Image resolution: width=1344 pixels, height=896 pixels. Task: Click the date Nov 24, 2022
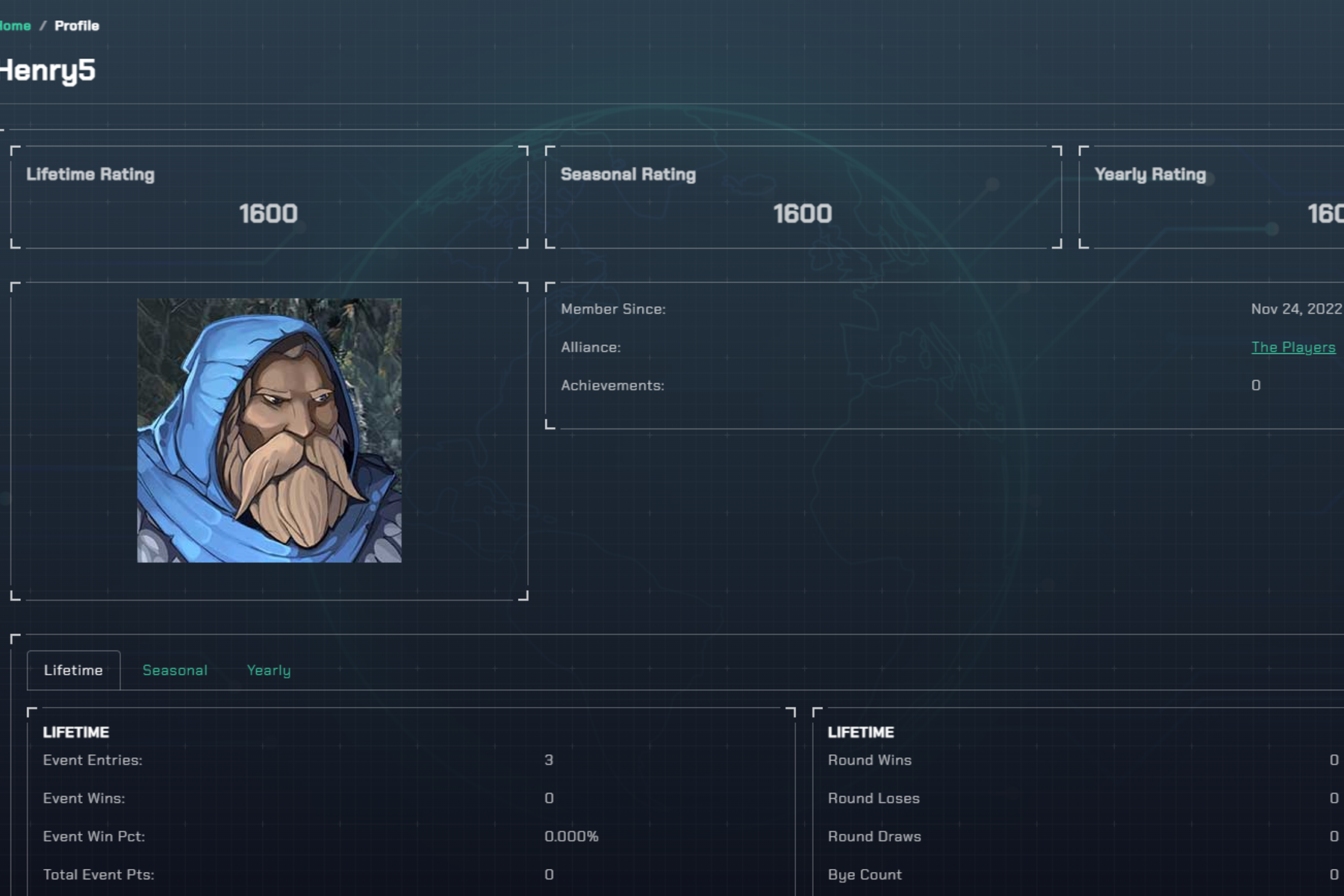coord(1296,309)
